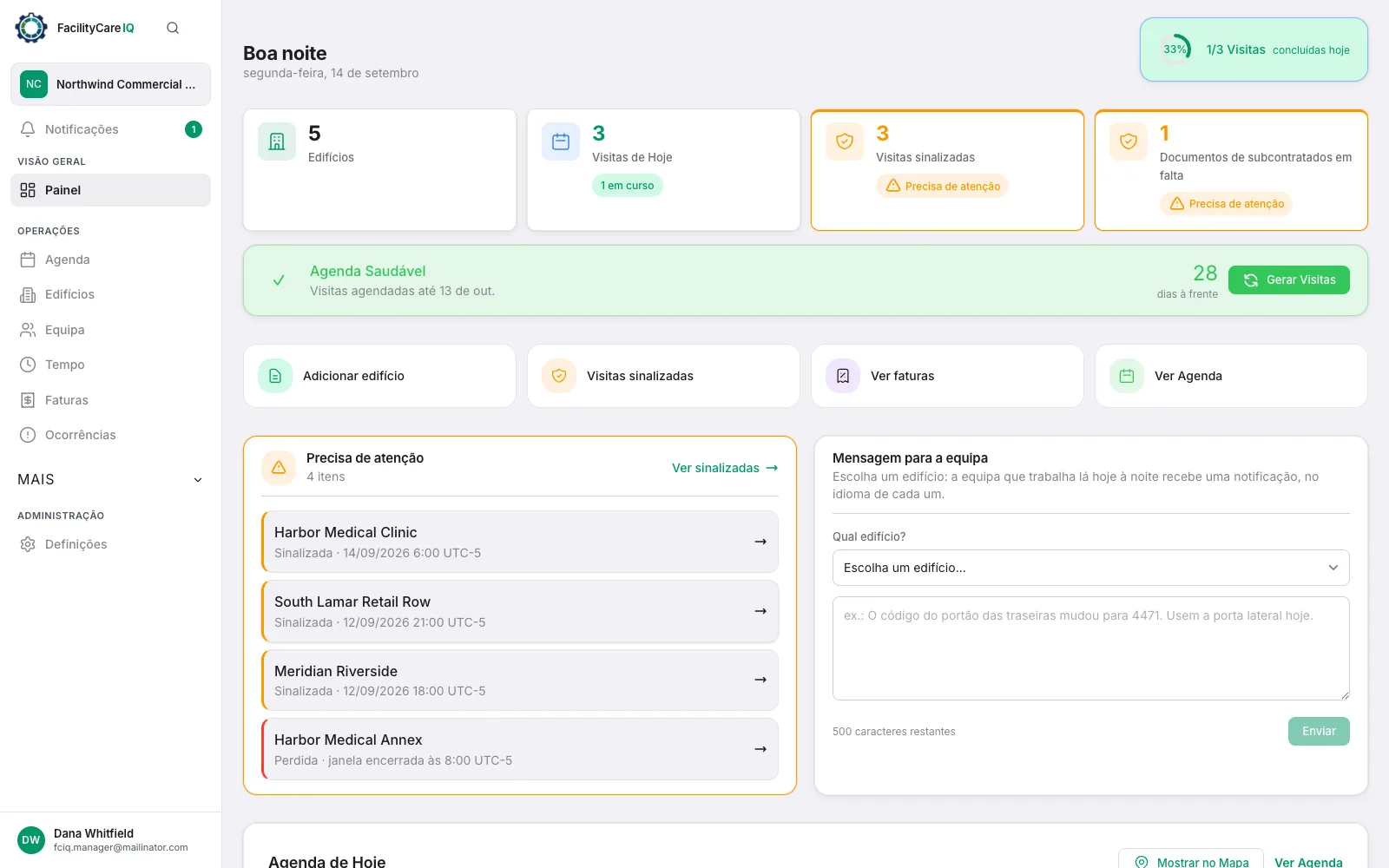Open Ocorrências in the sidebar
Viewport: 1389px width, 868px height.
pos(111,435)
